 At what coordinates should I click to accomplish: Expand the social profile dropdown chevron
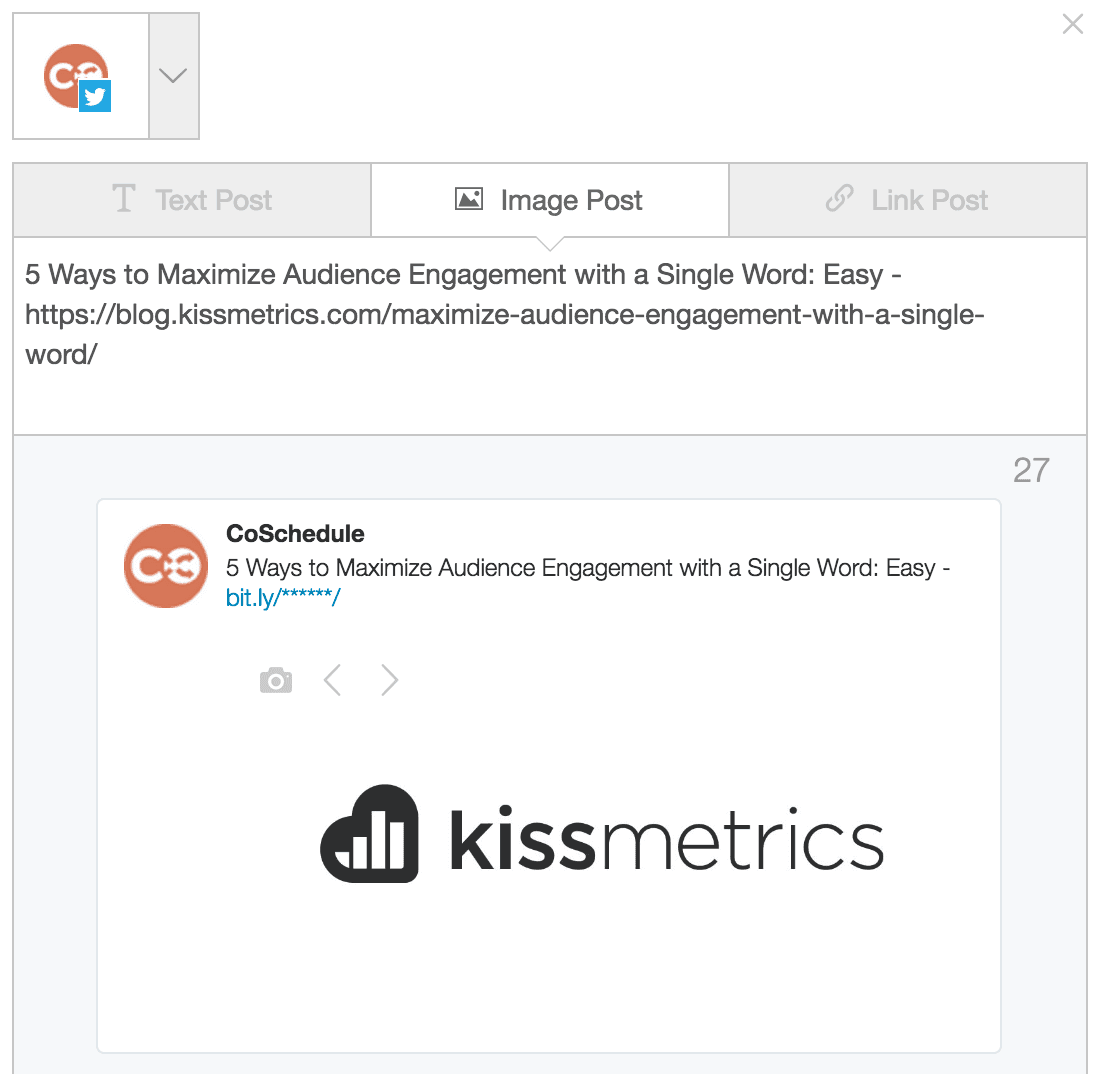174,76
